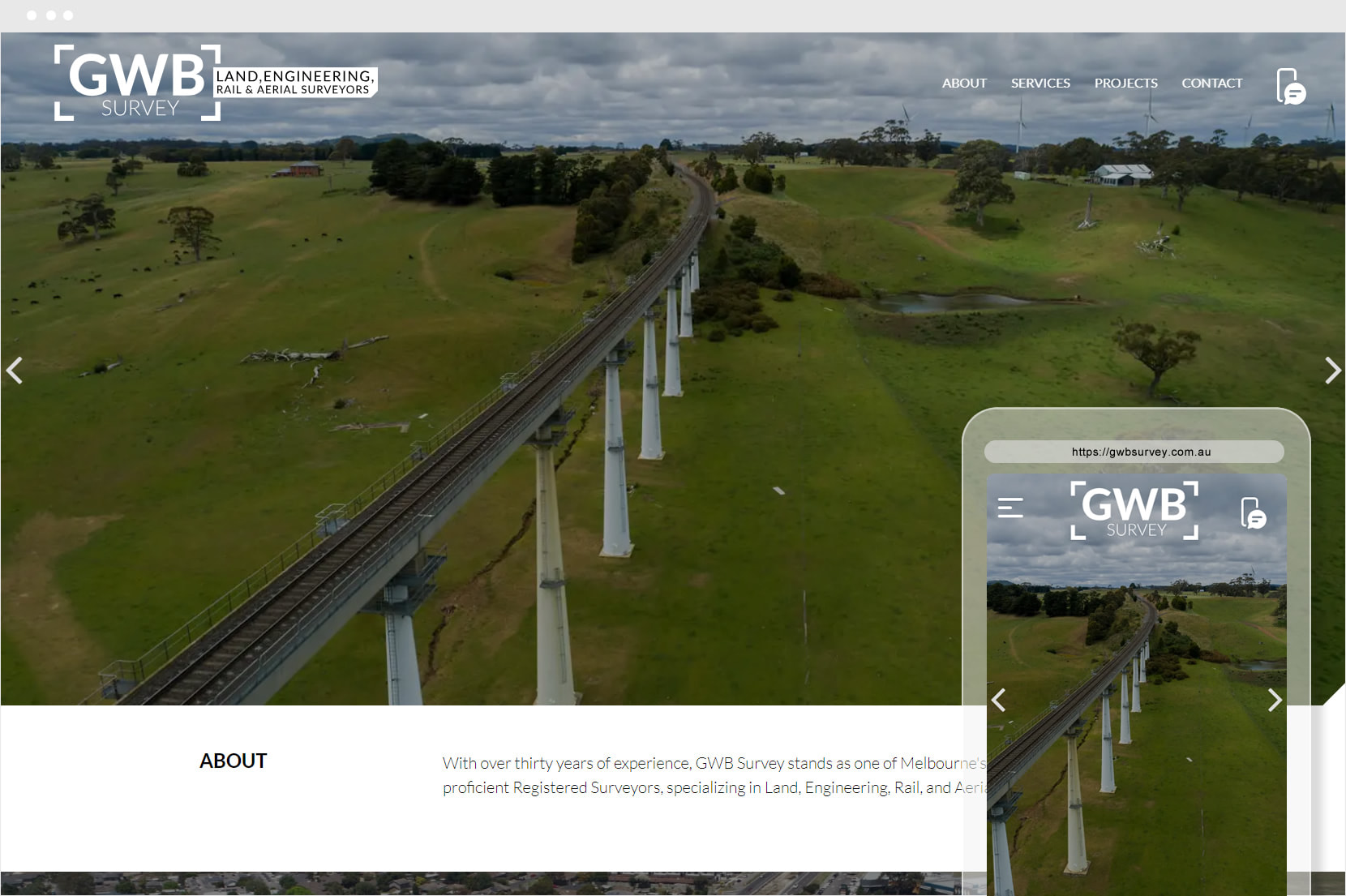Click the aerial town image strip at bottom
The height and width of the screenshot is (896, 1346).
tap(487, 884)
